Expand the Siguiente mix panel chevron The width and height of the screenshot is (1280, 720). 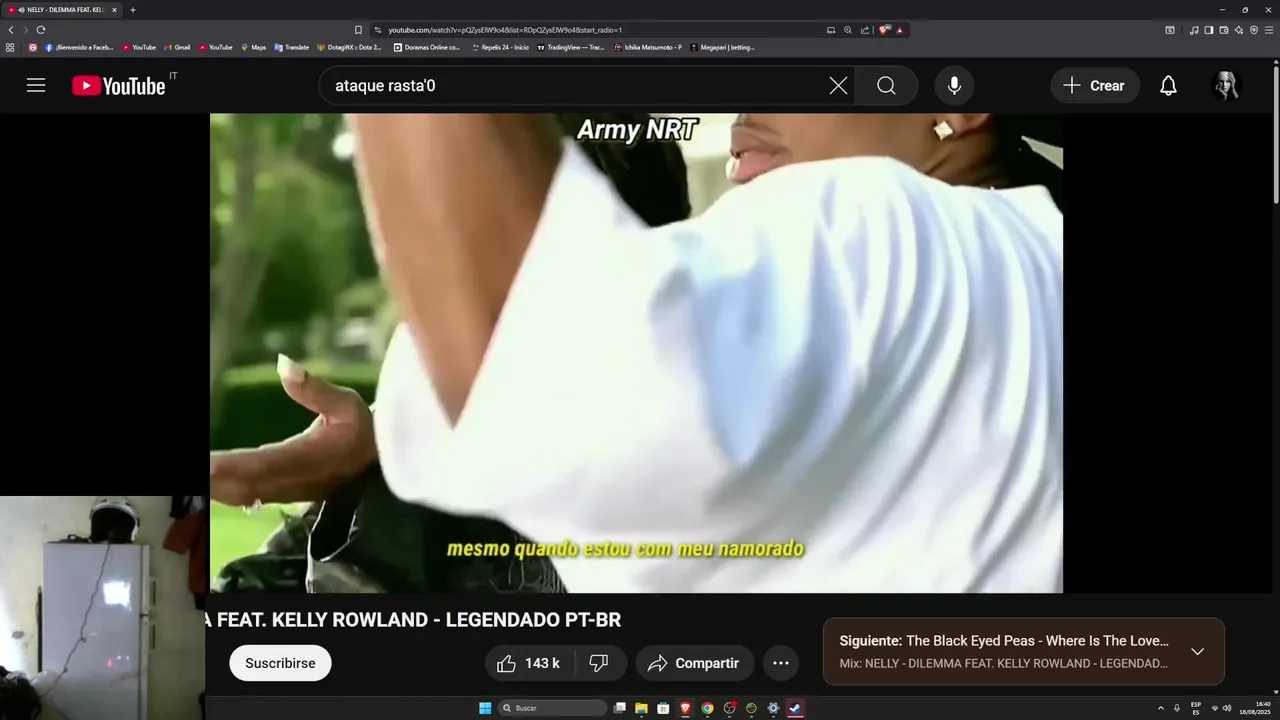1197,652
